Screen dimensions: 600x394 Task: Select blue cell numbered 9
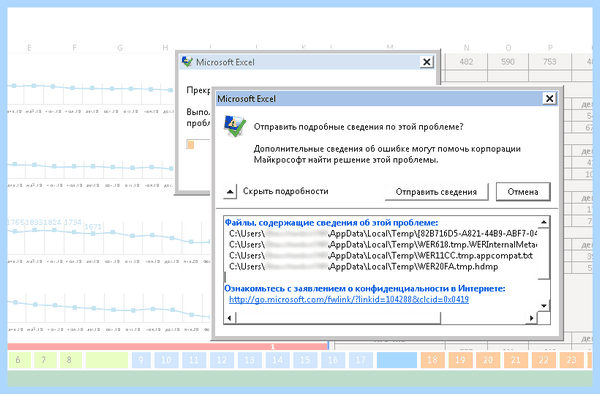(x=141, y=360)
